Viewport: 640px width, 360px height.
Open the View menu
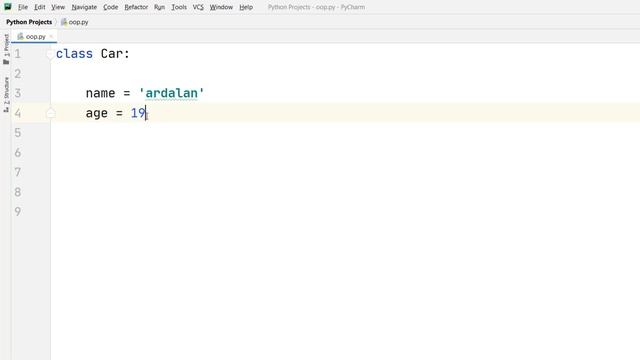[x=58, y=7]
